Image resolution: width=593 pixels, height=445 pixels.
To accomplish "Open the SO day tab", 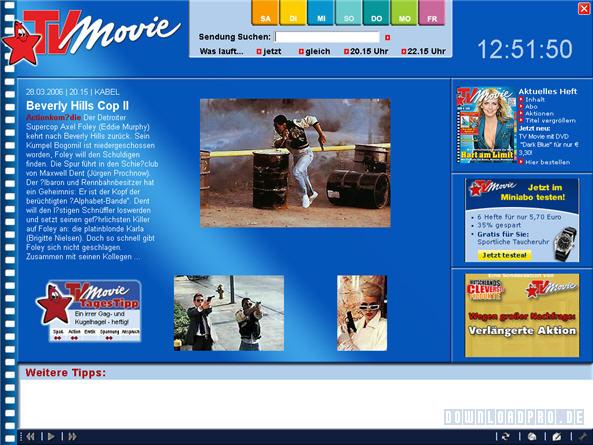I will [349, 13].
